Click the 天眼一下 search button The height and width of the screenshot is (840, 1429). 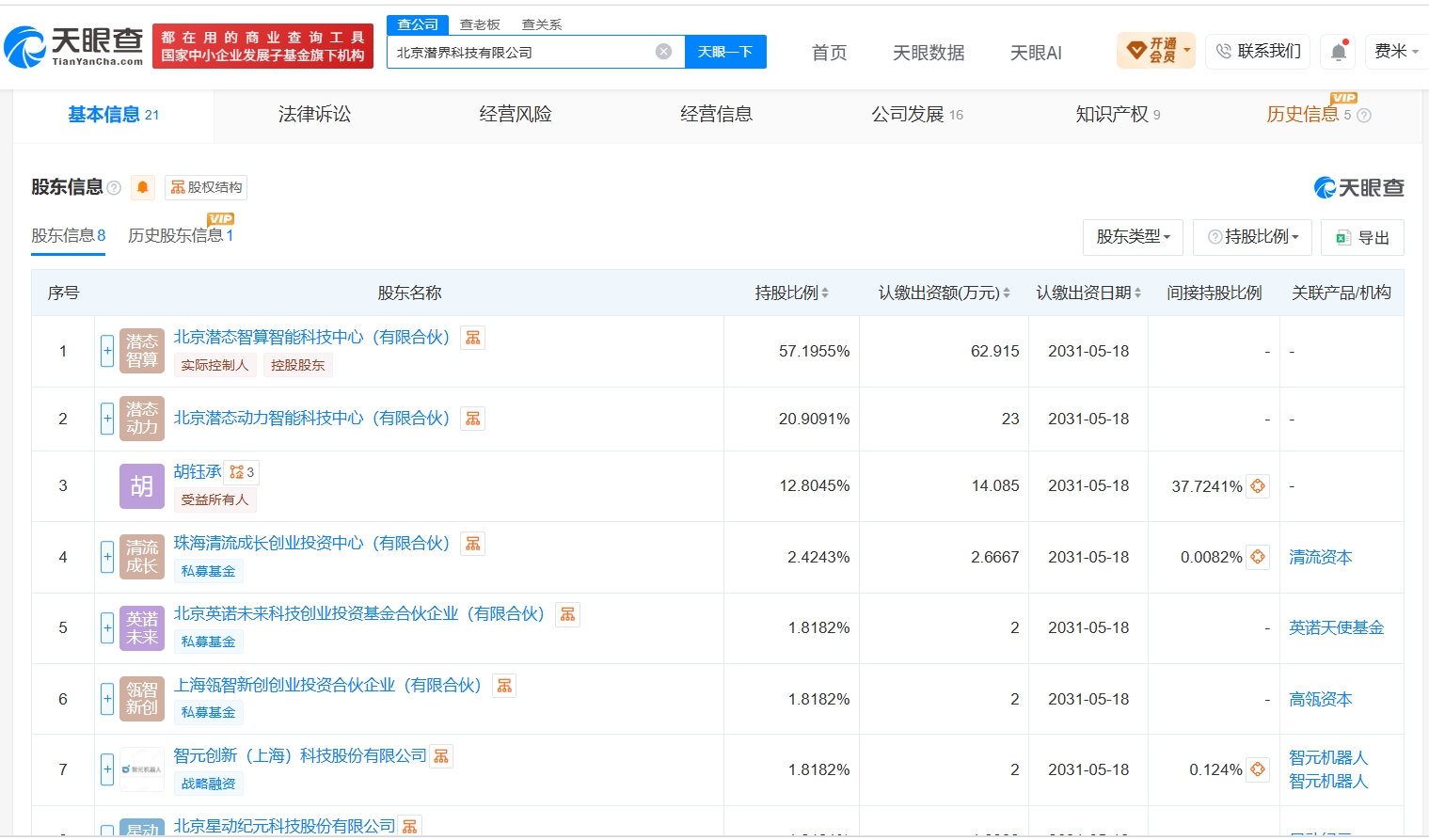[x=725, y=52]
